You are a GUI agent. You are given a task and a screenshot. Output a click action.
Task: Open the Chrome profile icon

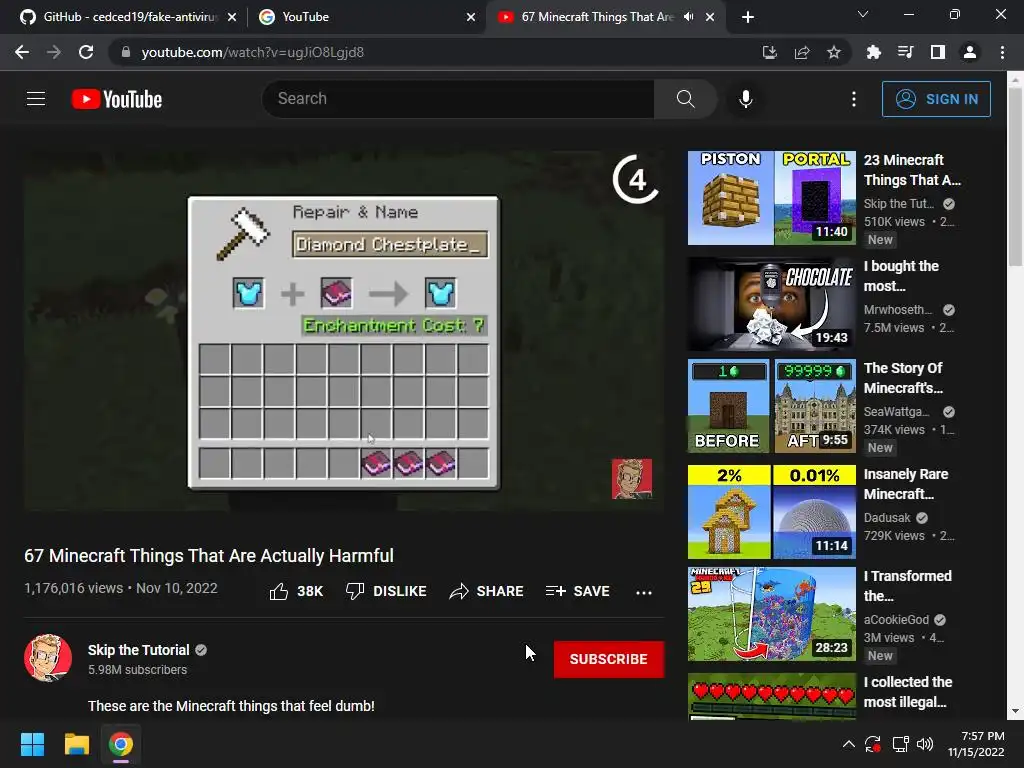970,52
